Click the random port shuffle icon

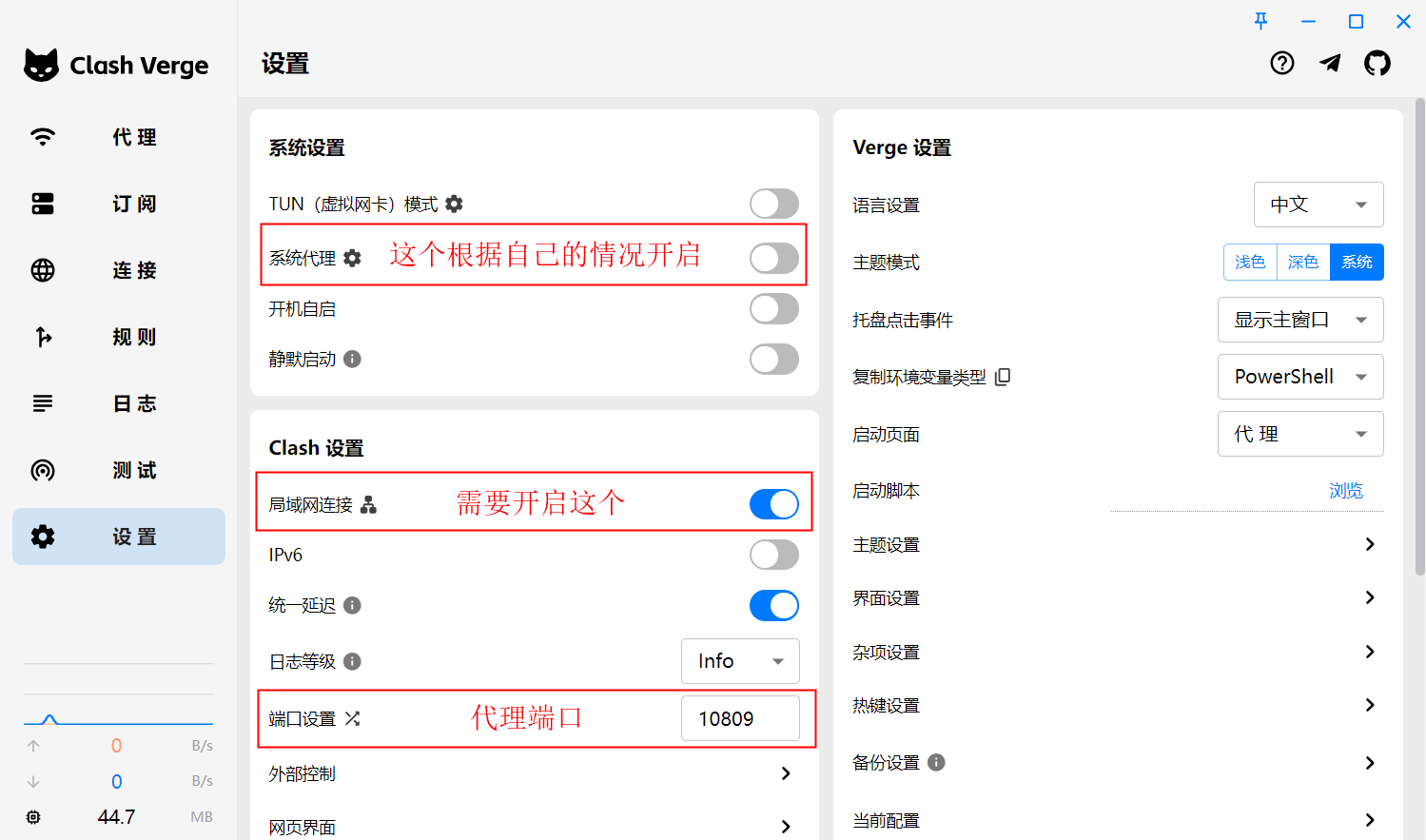pyautogui.click(x=353, y=718)
